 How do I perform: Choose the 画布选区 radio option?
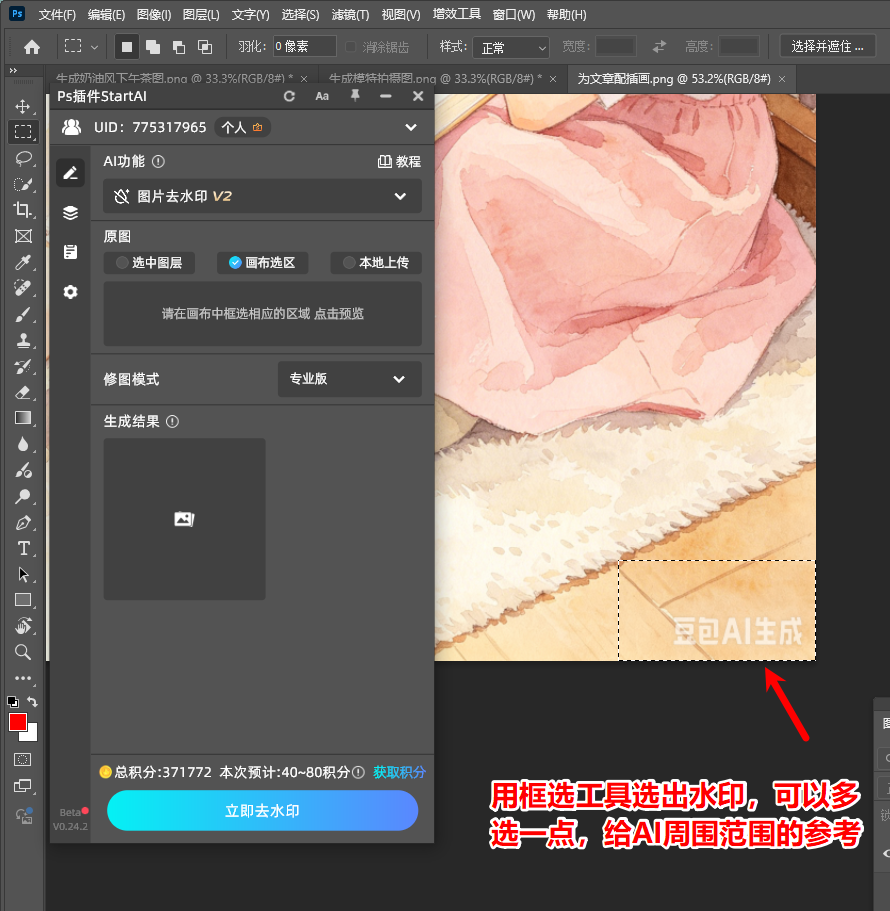tap(263, 263)
